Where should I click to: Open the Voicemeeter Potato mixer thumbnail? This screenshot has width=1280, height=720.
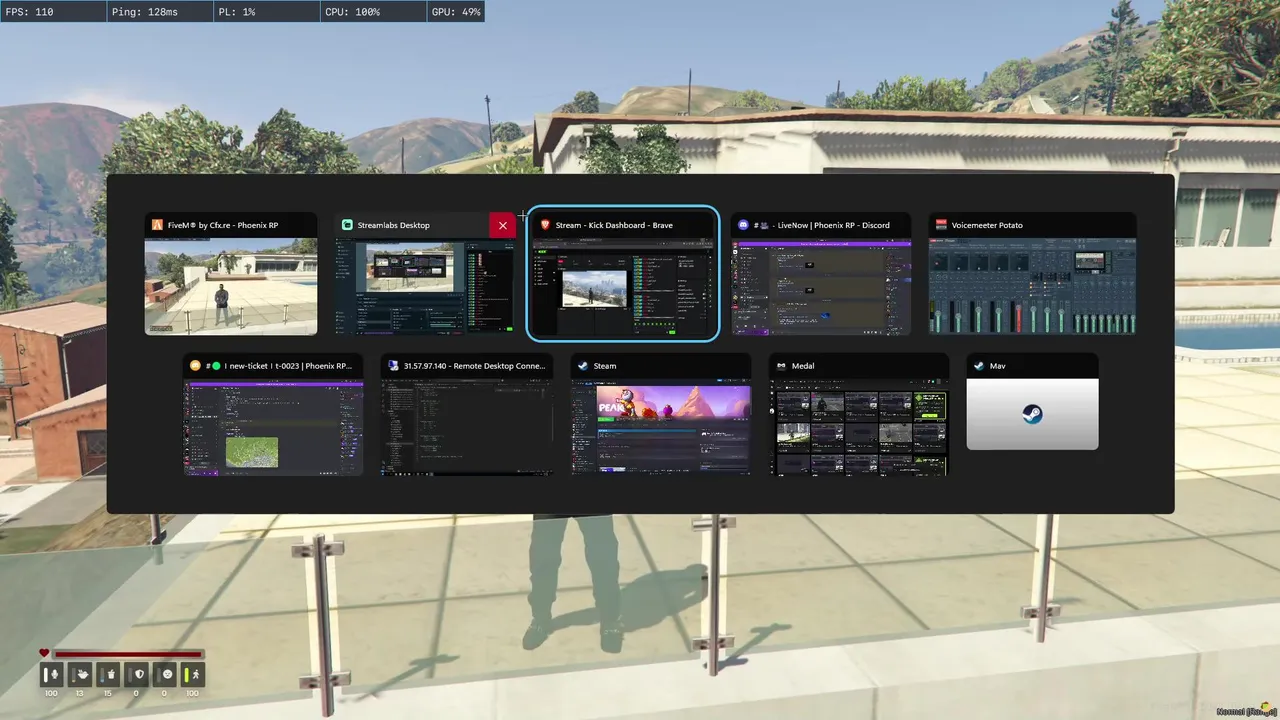[x=1033, y=286]
